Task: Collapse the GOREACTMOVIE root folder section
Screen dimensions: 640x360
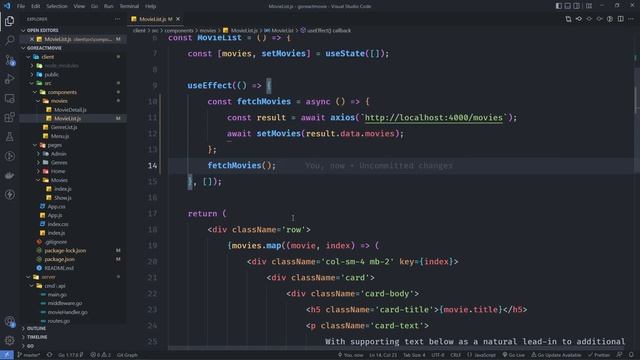Action: click(x=72, y=48)
